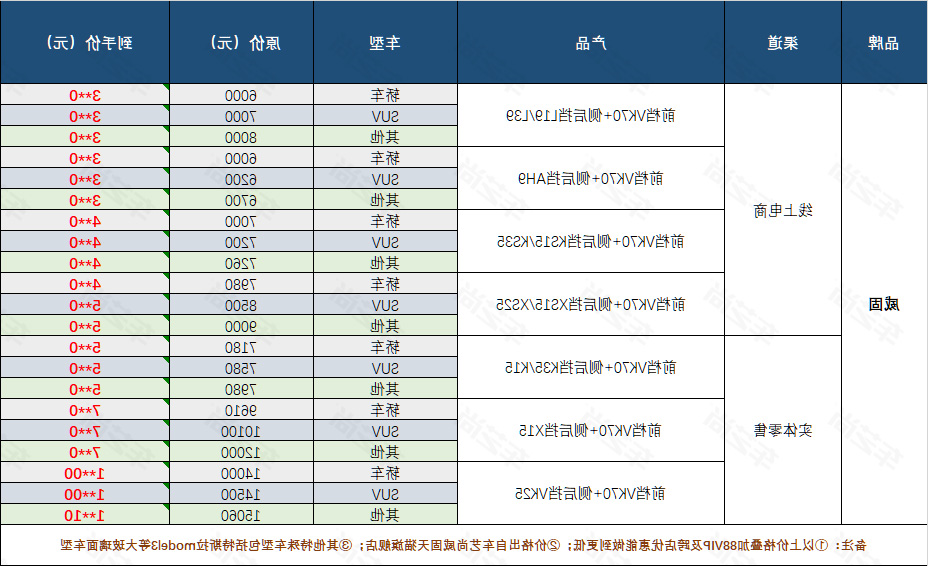Click final price cell in the 9610 row
Viewport: 928px width, 566px height.
point(85,410)
